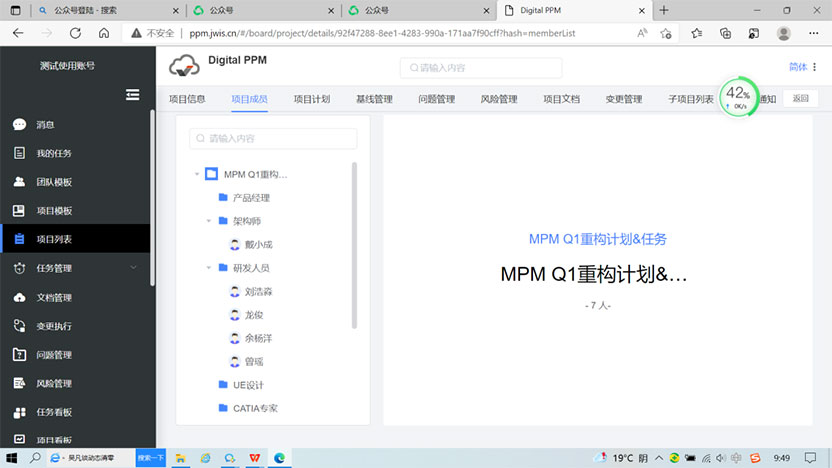Open the blue MPM Q1重构计划&任务 link
This screenshot has width=832, height=468.
click(x=597, y=239)
